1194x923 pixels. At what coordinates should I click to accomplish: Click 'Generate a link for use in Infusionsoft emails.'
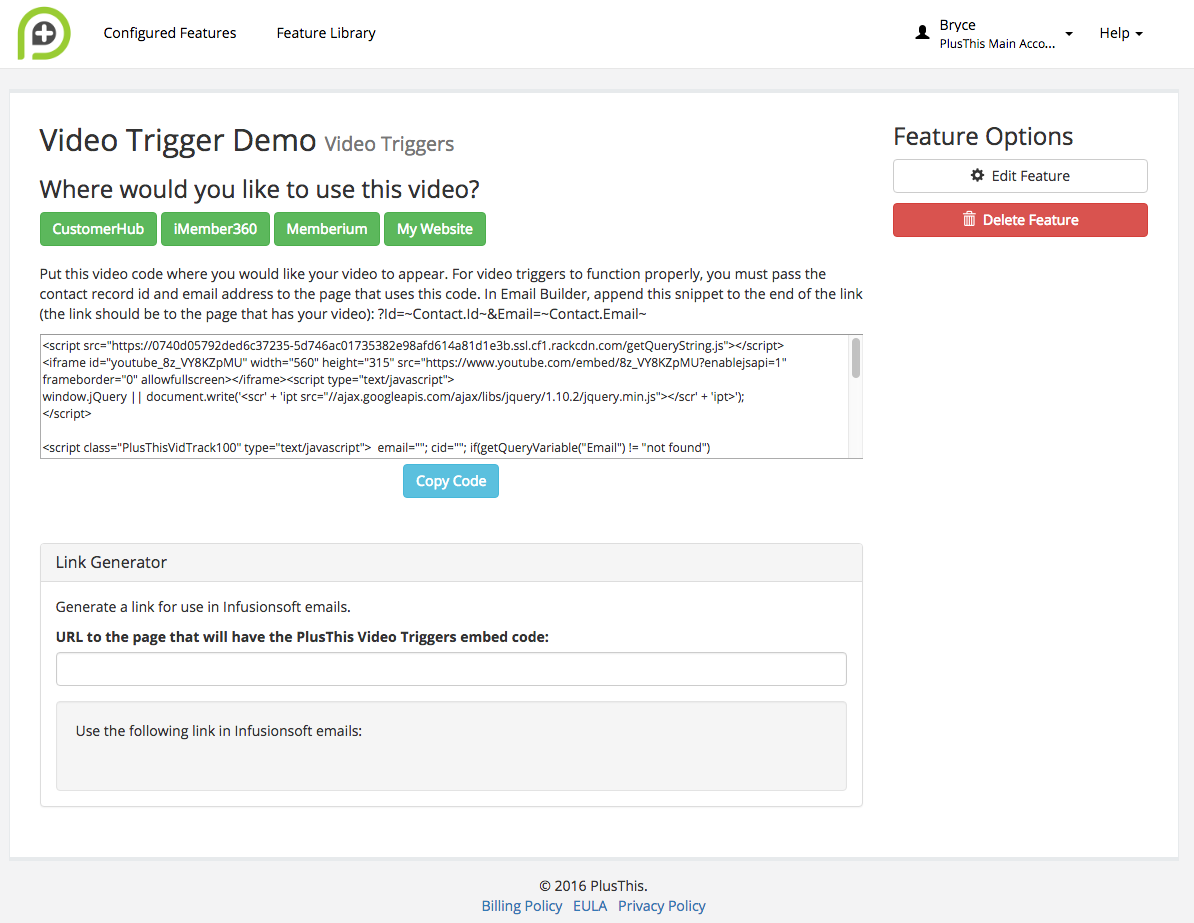point(203,607)
